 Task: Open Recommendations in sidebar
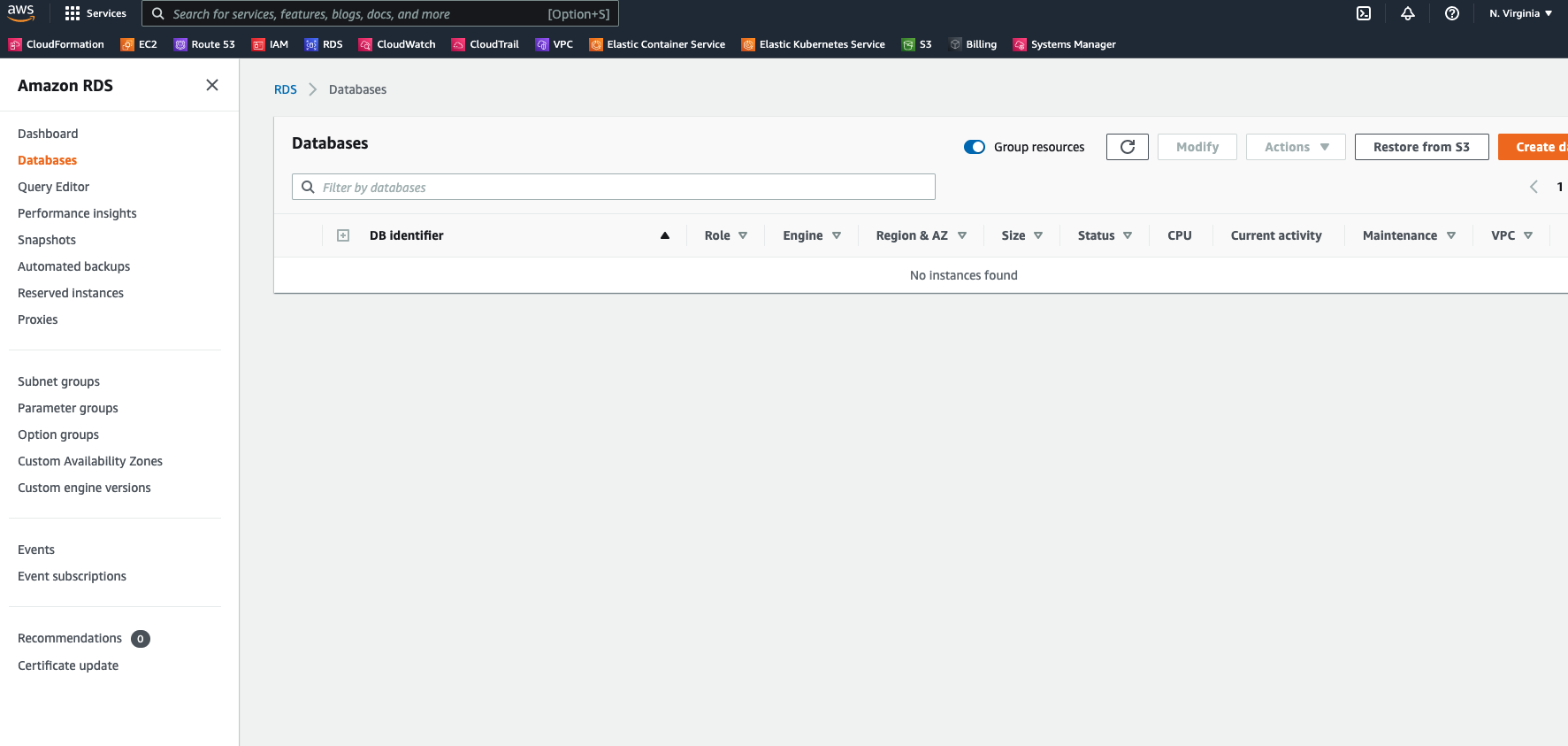pyautogui.click(x=70, y=638)
